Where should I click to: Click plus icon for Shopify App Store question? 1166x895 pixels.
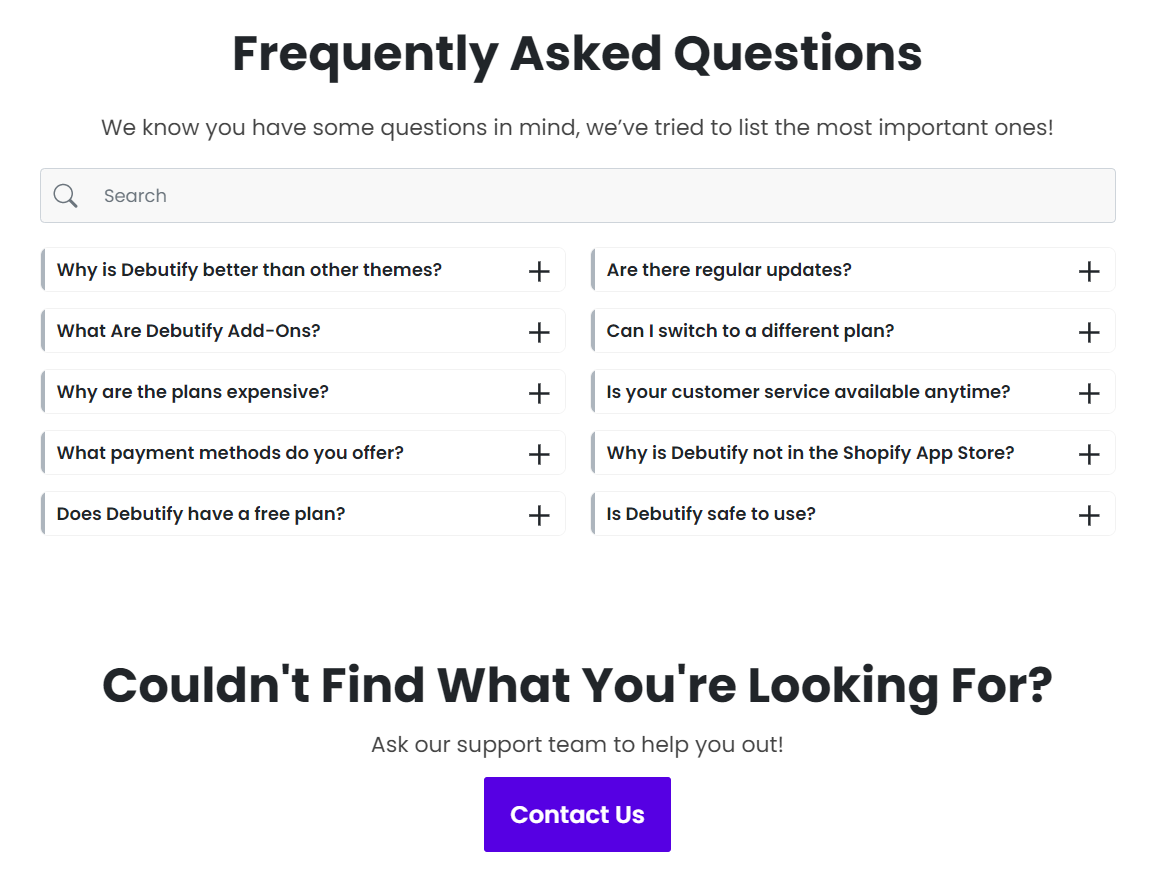[1089, 454]
